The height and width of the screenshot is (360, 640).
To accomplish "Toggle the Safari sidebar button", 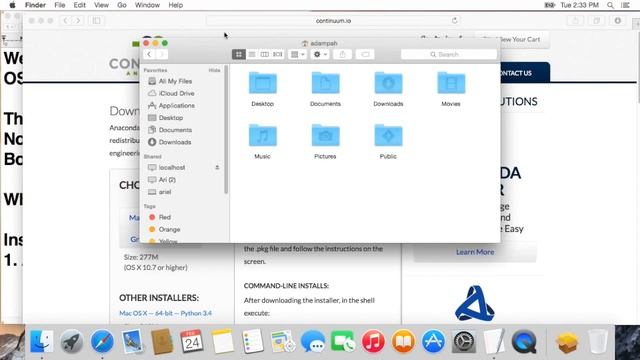I will click(x=96, y=20).
